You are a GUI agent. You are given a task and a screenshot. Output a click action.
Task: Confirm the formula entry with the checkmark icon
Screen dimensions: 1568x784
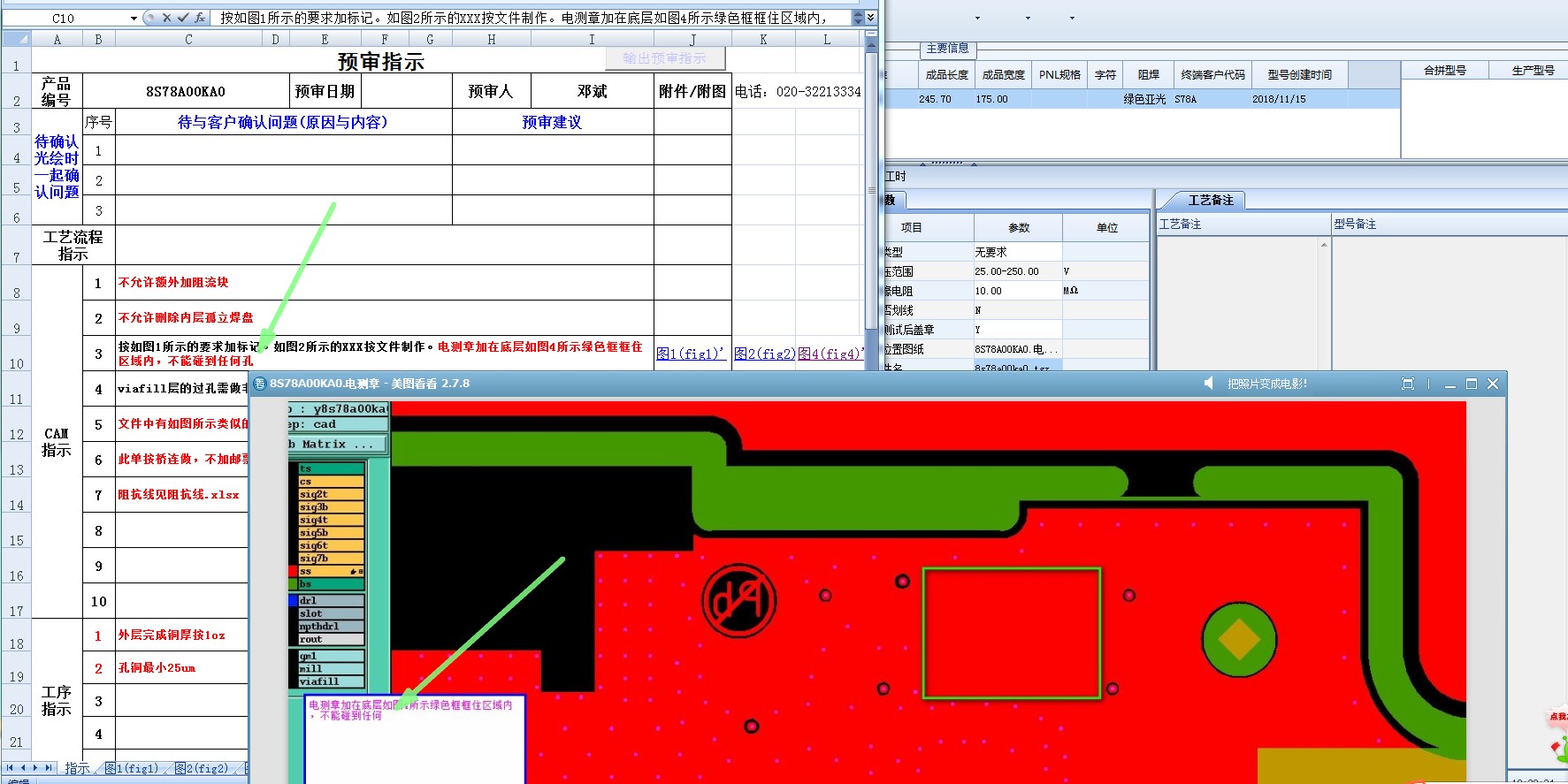click(183, 18)
